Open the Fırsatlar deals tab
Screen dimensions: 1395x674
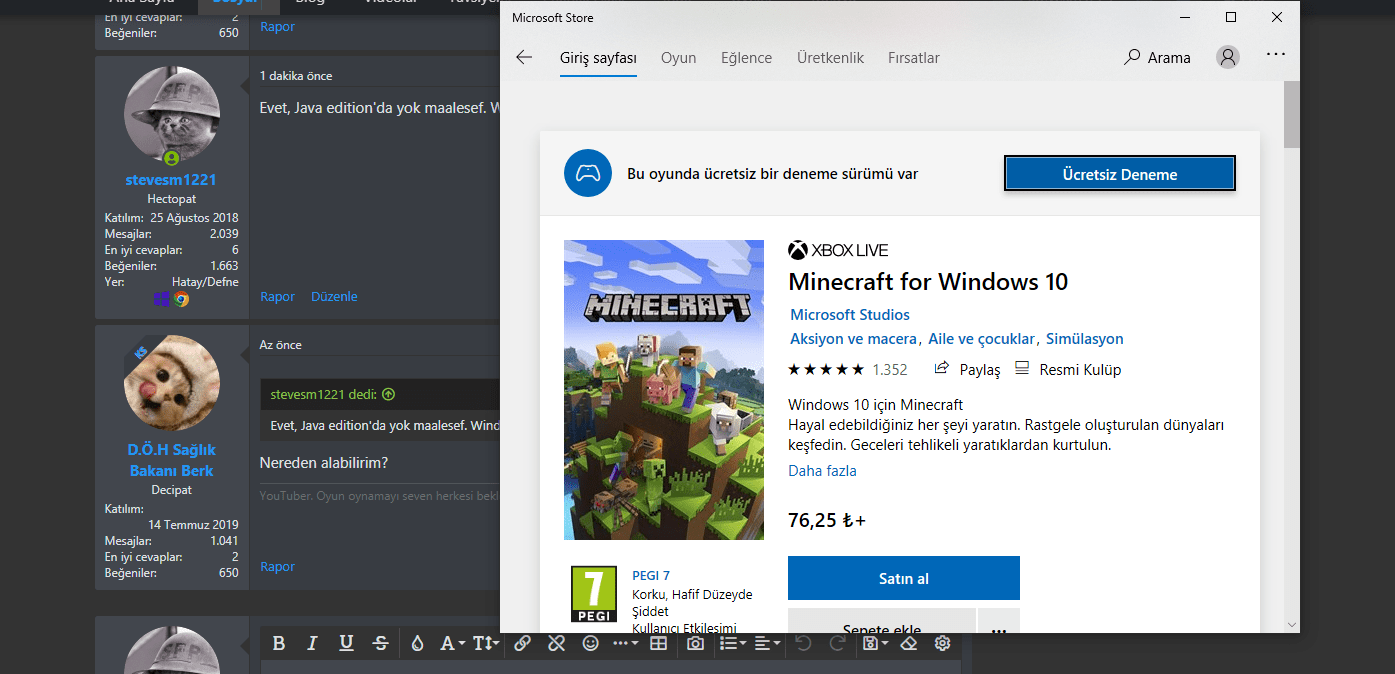click(914, 58)
